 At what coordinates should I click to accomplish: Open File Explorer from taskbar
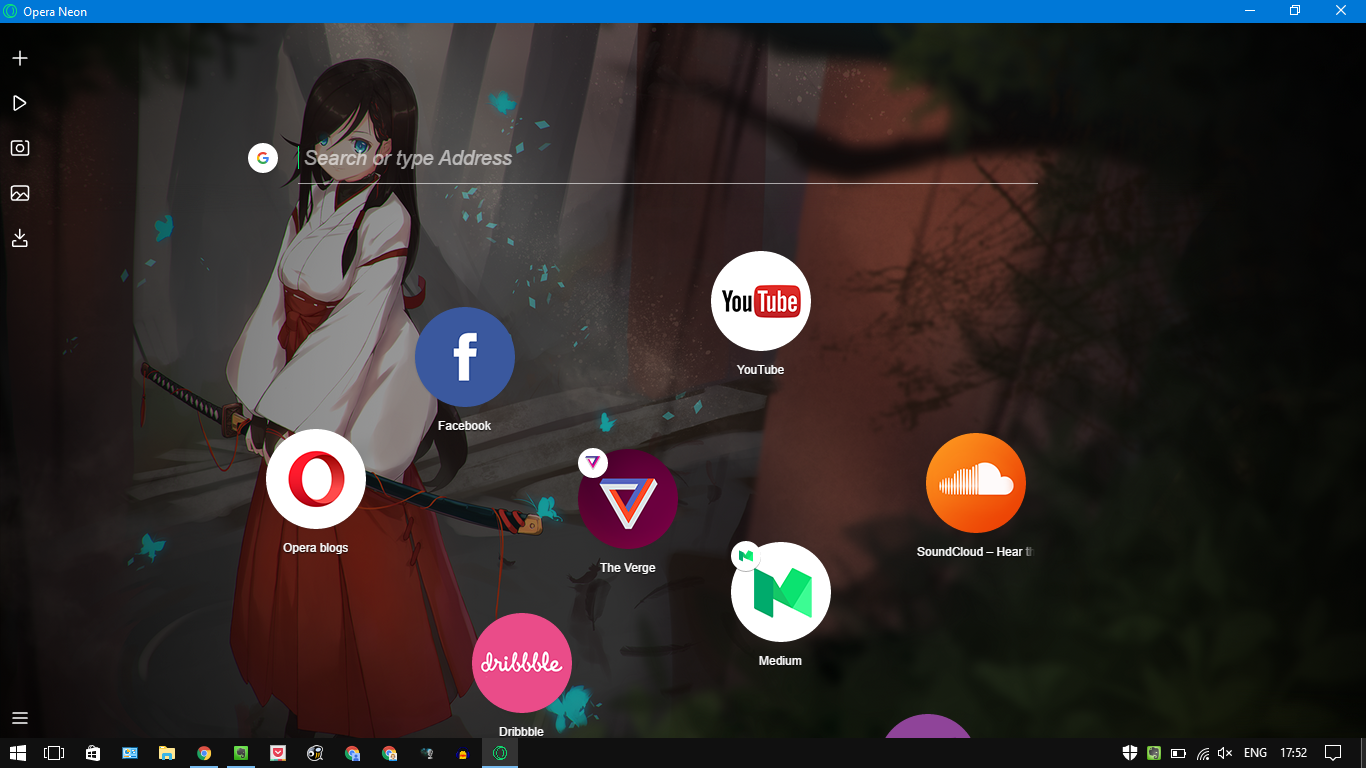coord(167,753)
